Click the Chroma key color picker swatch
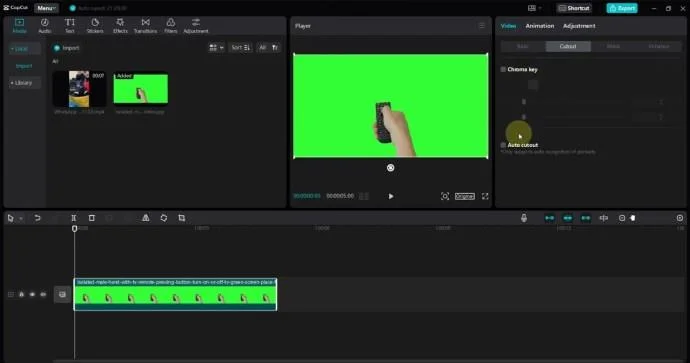This screenshot has height=363, width=690. (x=533, y=84)
